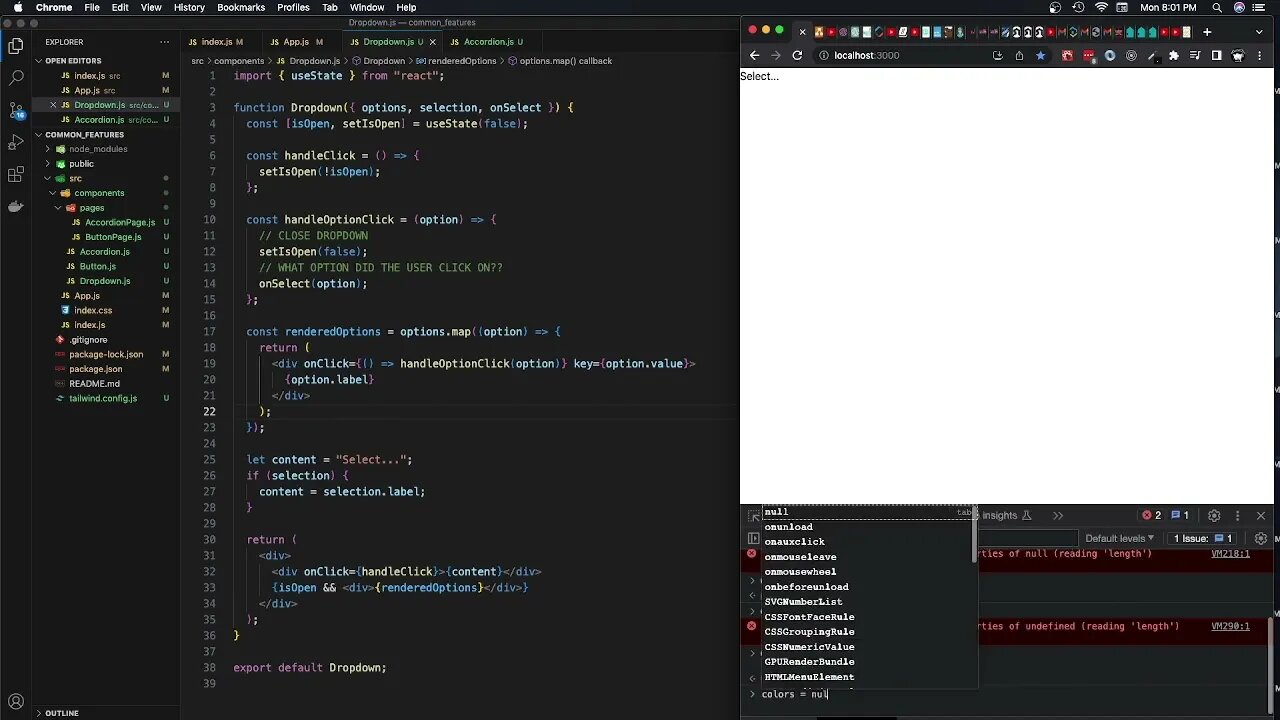This screenshot has height=720, width=1280.
Task: Open the Profiles menu in menu bar
Action: pos(293,7)
